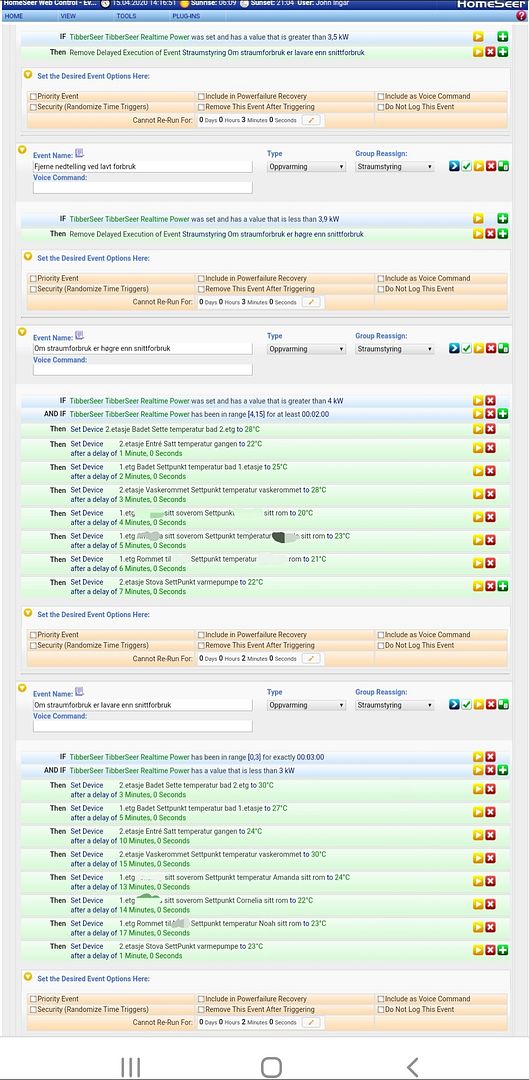
Task: Collapse the 'Fjerne nedtelling ved lavt forbruk' event expander
Action: pos(22,148)
